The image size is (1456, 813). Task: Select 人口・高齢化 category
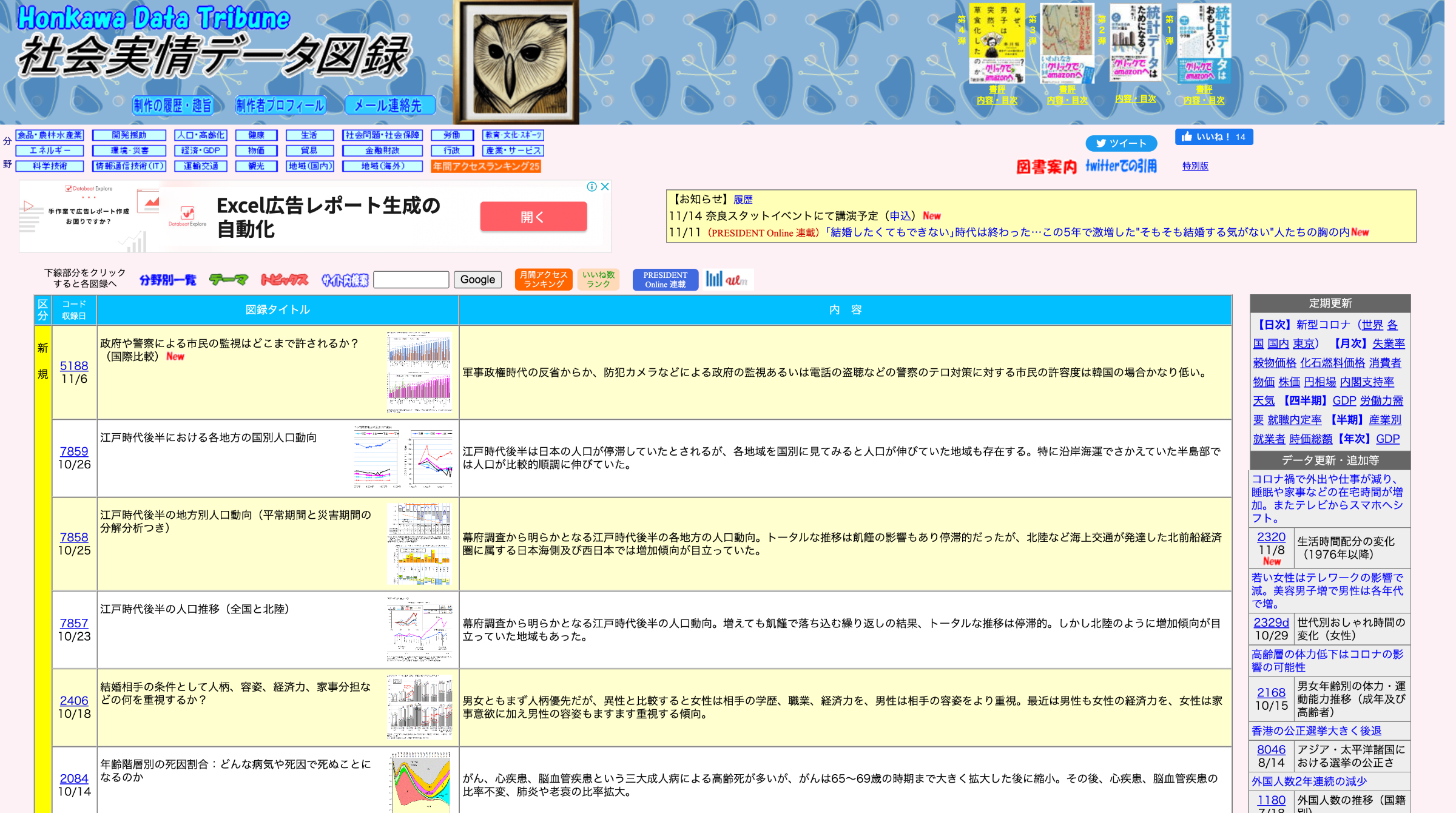(201, 135)
